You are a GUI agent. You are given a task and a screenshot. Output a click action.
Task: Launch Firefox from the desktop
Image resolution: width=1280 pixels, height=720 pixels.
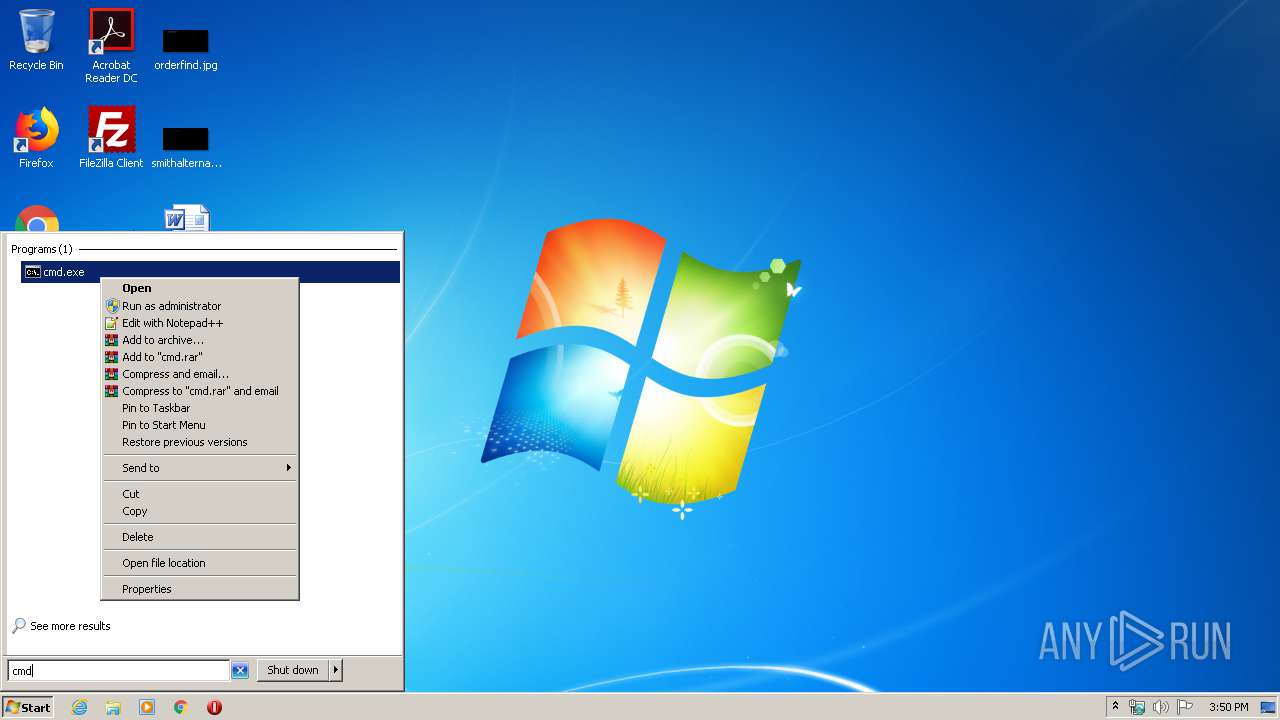[x=36, y=138]
